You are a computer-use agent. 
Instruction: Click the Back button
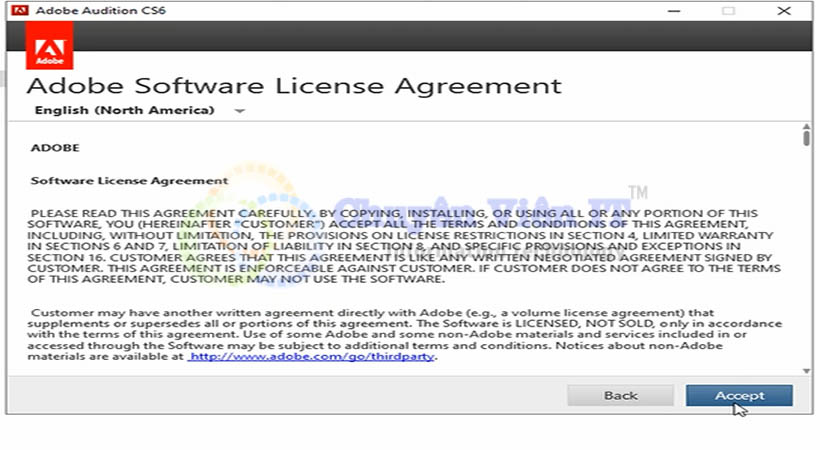click(620, 395)
